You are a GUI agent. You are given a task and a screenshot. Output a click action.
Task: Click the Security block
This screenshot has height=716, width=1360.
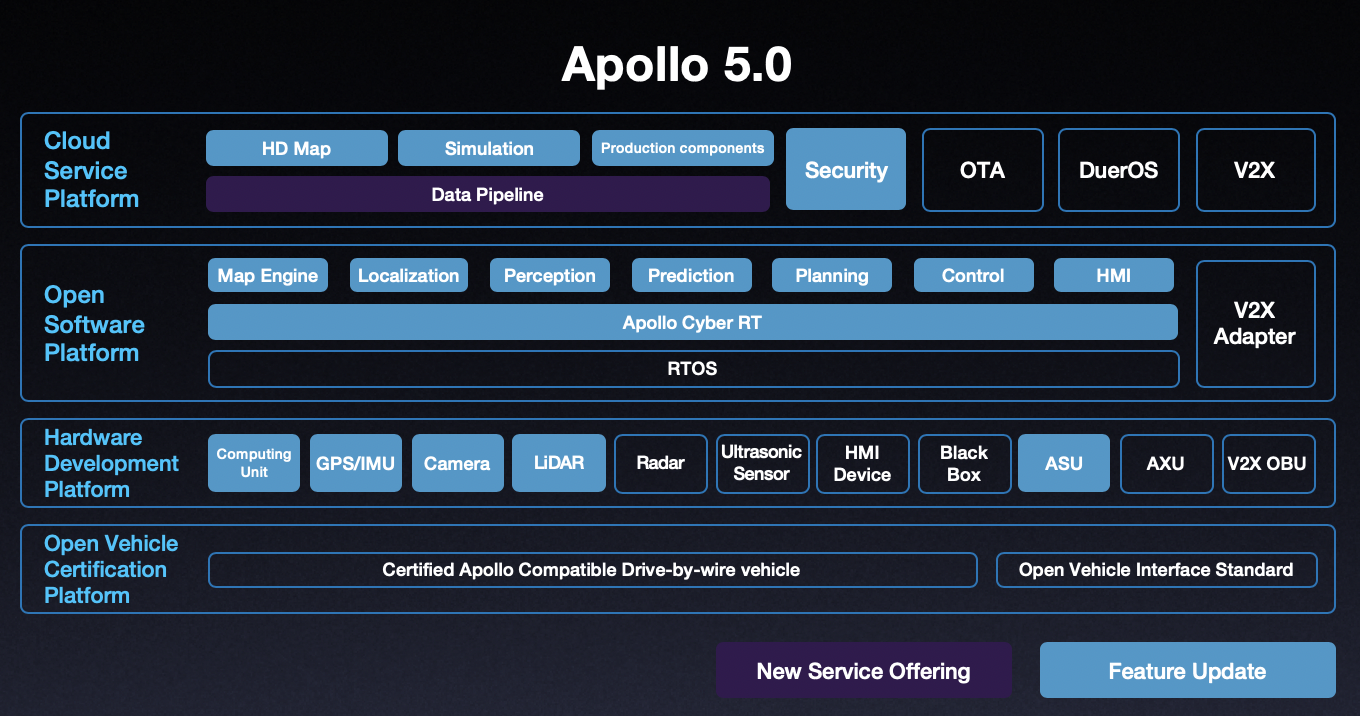tap(845, 169)
